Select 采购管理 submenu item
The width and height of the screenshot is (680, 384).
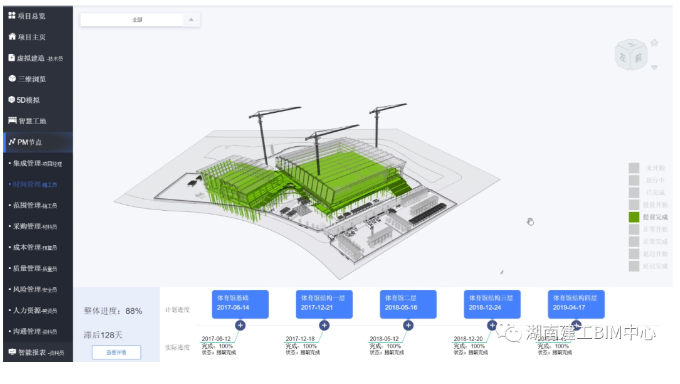tap(38, 226)
